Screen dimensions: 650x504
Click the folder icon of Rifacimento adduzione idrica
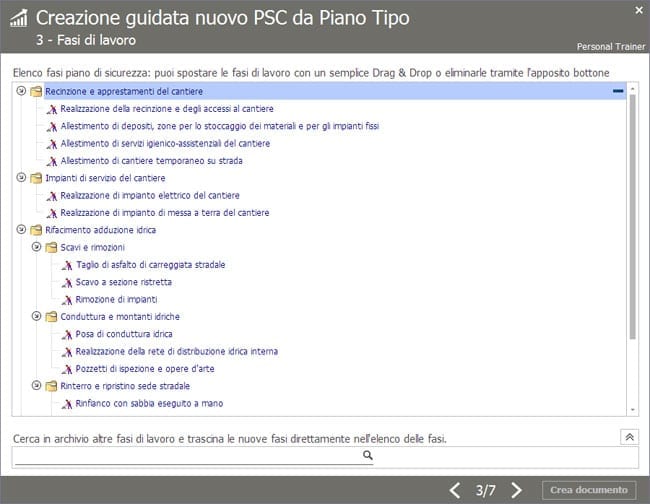pos(36,230)
